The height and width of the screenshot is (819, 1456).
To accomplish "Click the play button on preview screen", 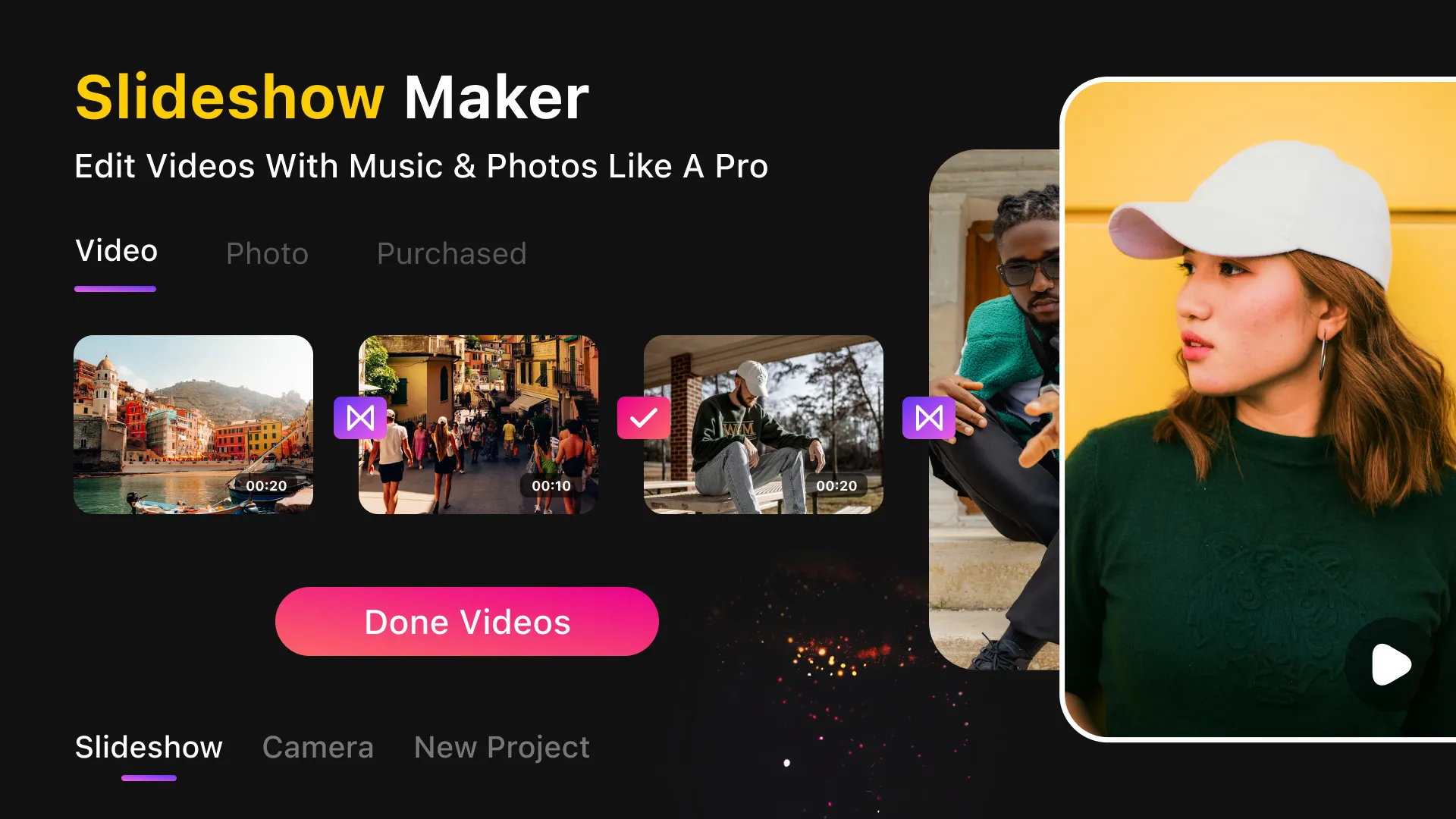I will [1391, 664].
